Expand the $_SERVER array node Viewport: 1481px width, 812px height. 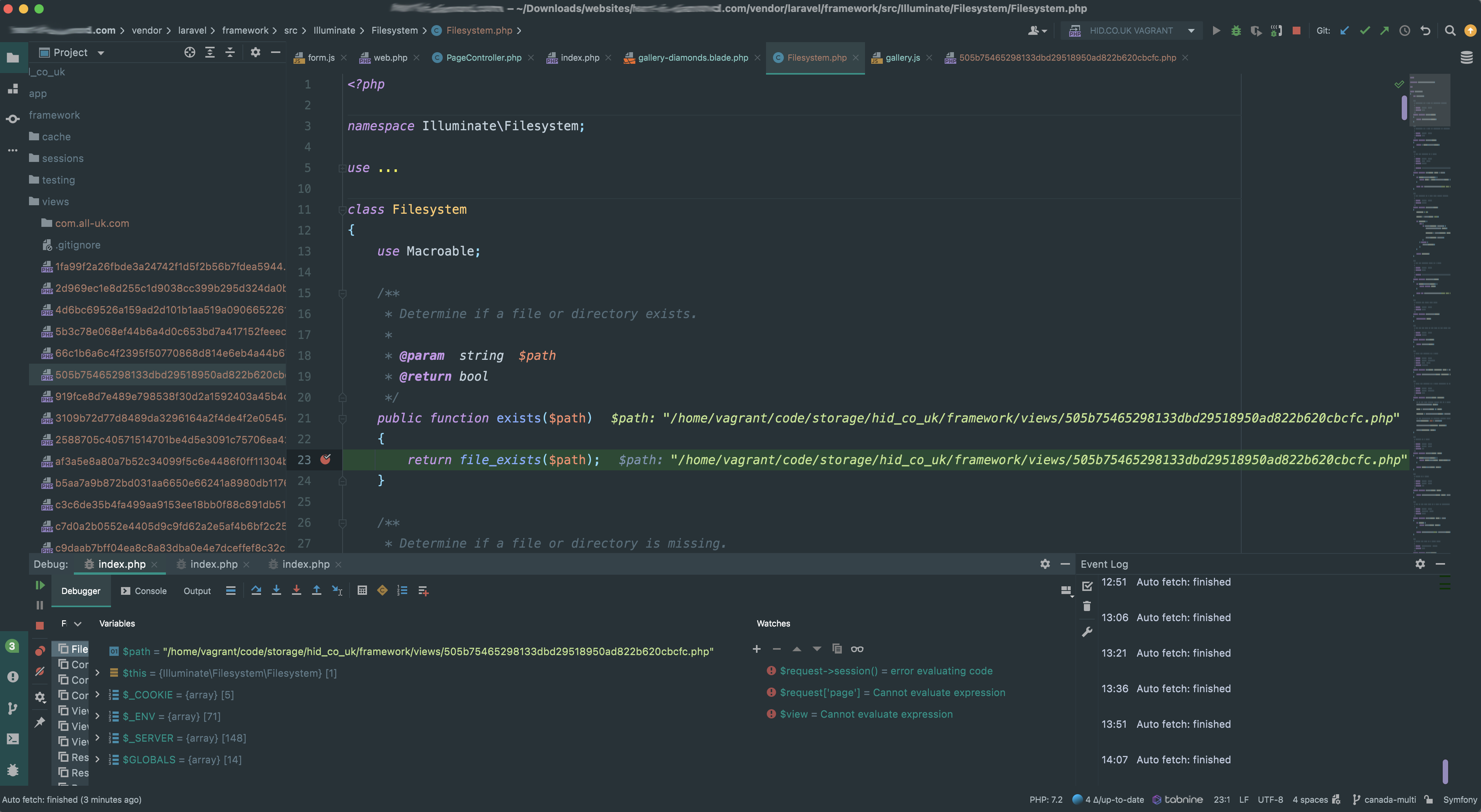click(97, 738)
